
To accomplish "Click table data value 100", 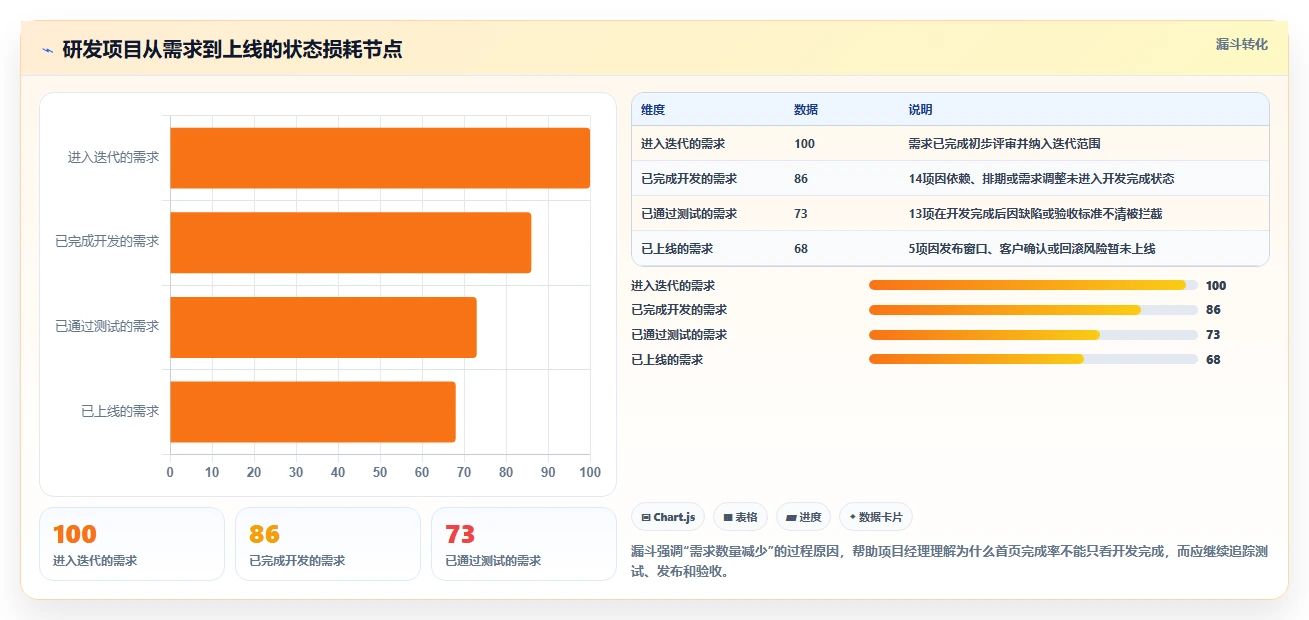I will point(804,144).
